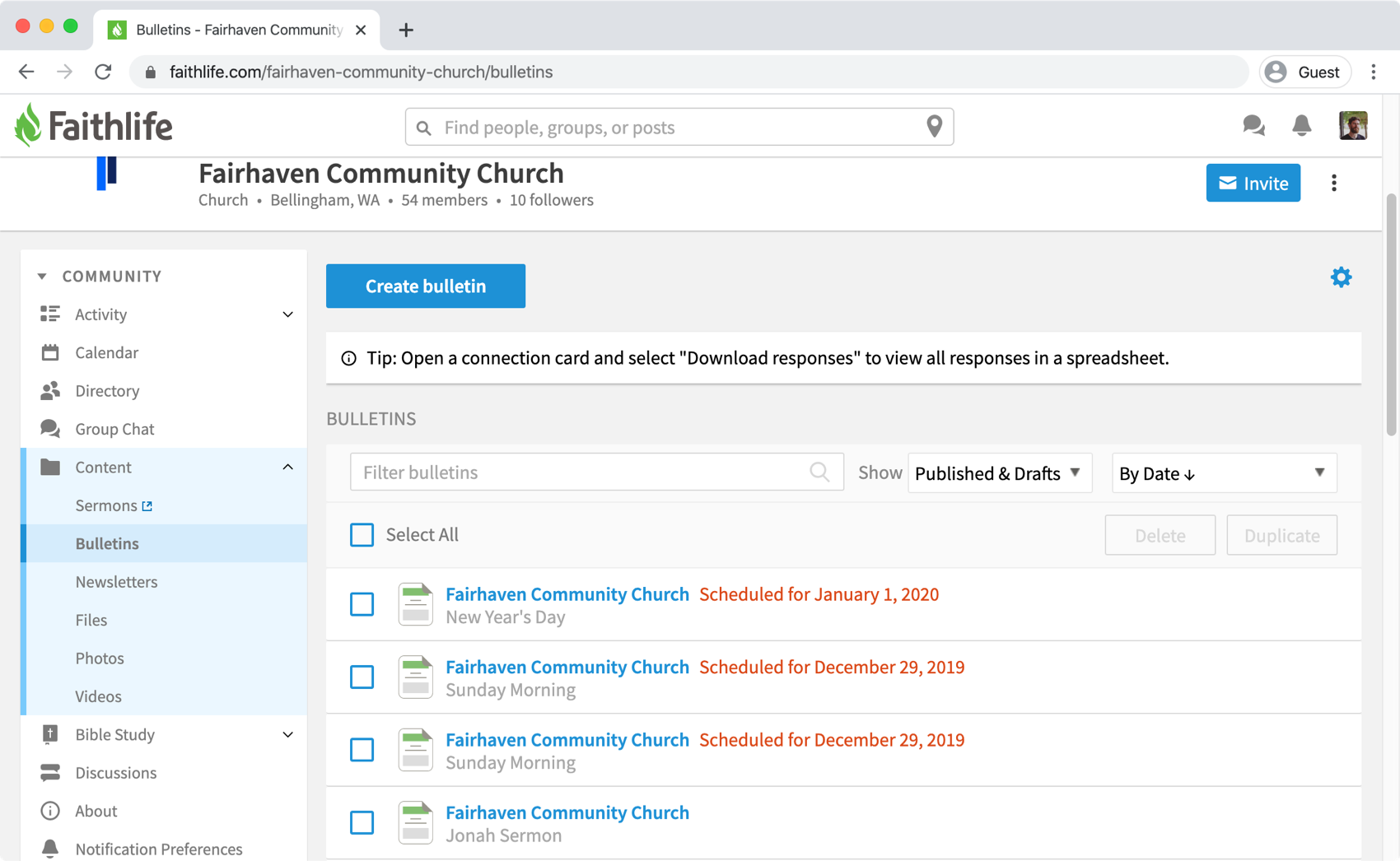
Task: Expand the Bible Study section chevron
Action: click(x=287, y=734)
